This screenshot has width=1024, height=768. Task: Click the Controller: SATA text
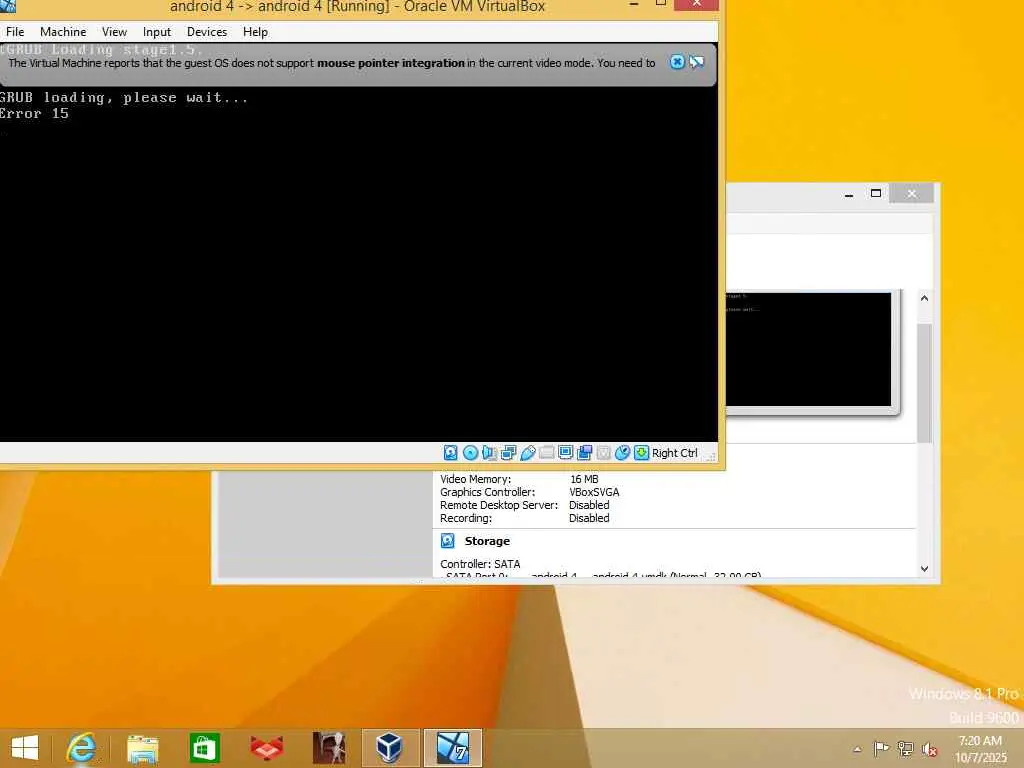(480, 564)
